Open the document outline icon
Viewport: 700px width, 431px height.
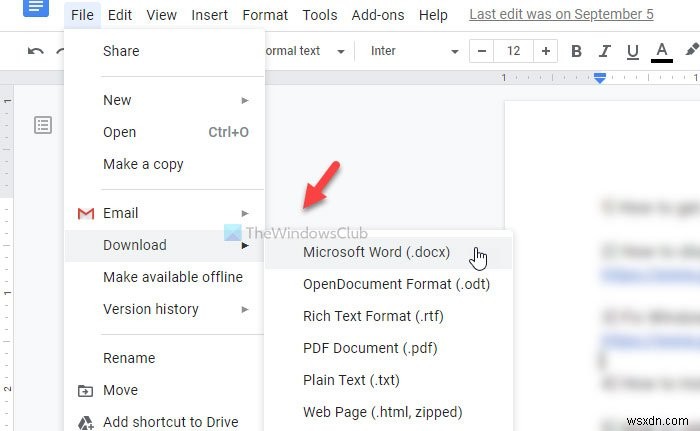coord(43,125)
